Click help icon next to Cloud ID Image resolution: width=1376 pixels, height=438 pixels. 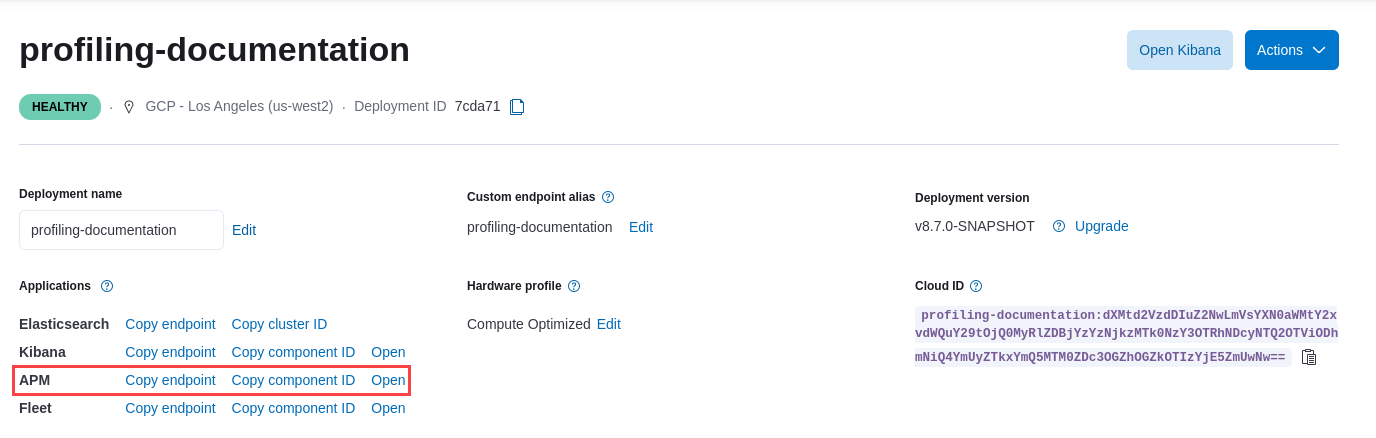(976, 286)
